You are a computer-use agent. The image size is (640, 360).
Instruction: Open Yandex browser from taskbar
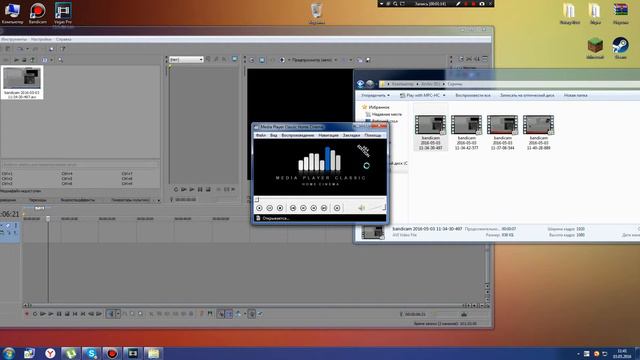tap(50, 353)
